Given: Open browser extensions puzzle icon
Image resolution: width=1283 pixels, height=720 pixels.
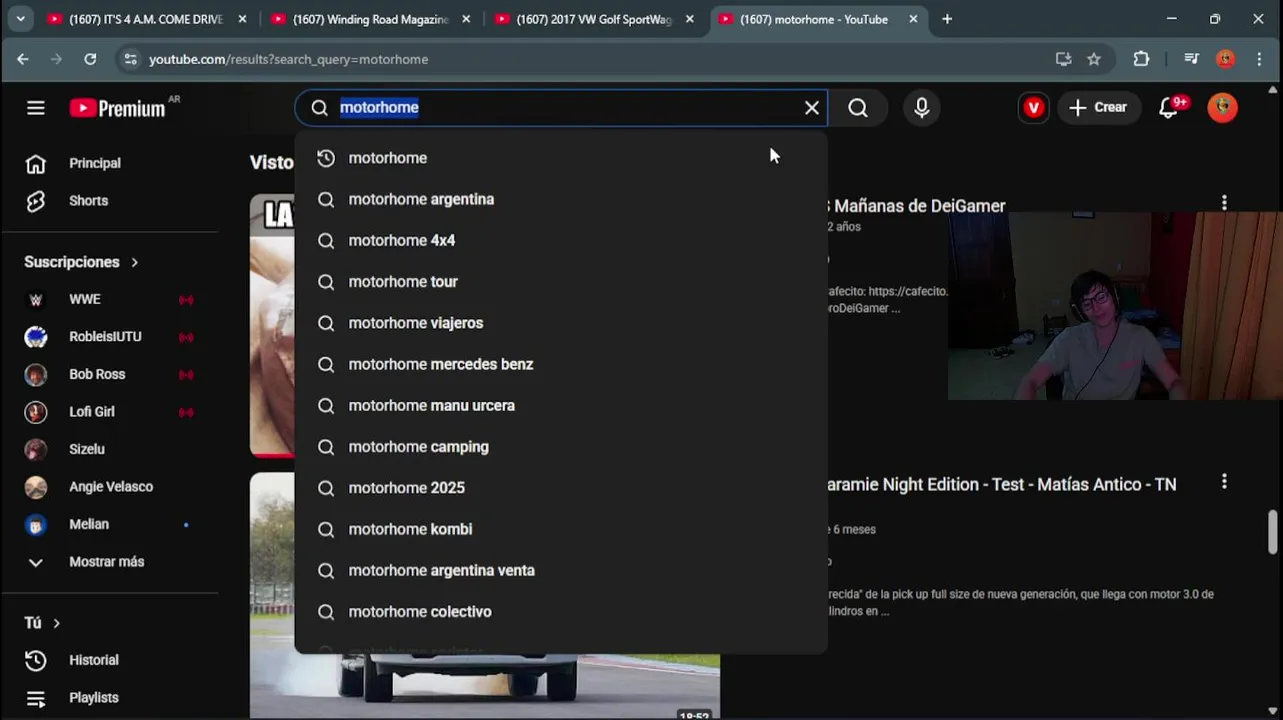Looking at the screenshot, I should coord(1141,59).
